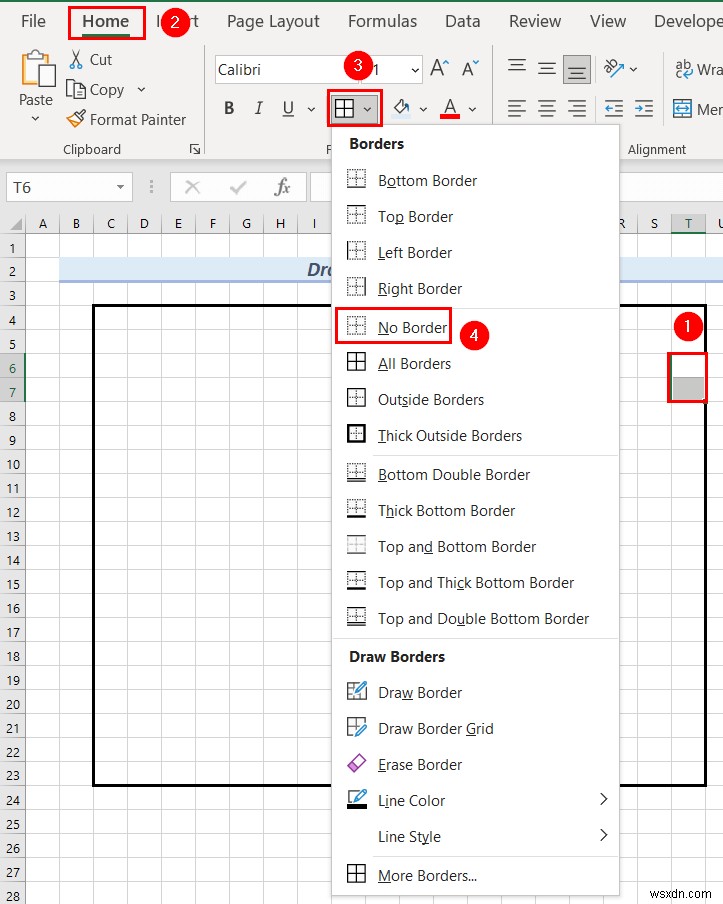The width and height of the screenshot is (723, 904).
Task: Open More Borders dialog
Action: tap(475, 876)
